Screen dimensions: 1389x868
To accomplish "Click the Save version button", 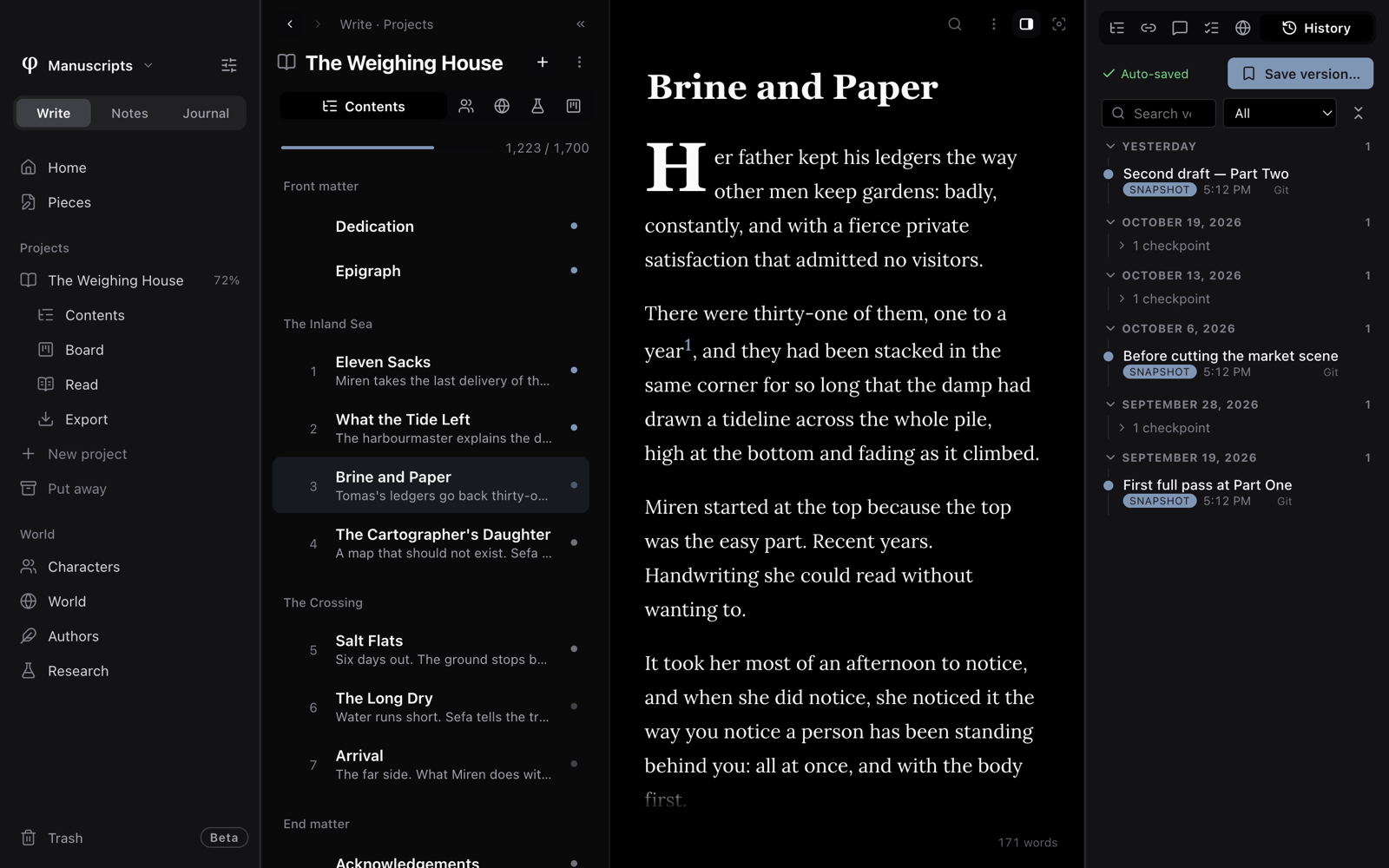I will (x=1300, y=74).
